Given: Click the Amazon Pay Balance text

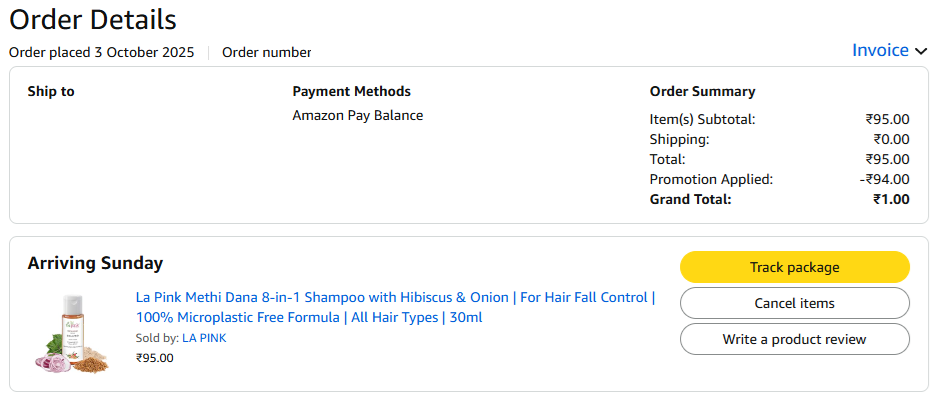Looking at the screenshot, I should (357, 115).
